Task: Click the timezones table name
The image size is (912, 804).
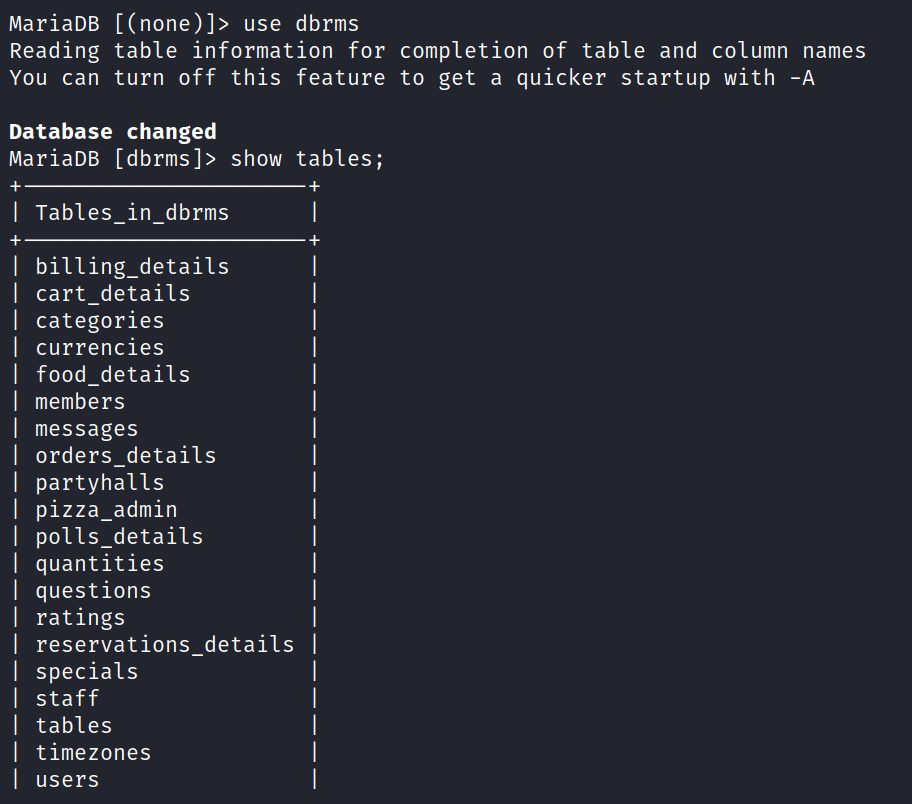Action: [x=93, y=753]
